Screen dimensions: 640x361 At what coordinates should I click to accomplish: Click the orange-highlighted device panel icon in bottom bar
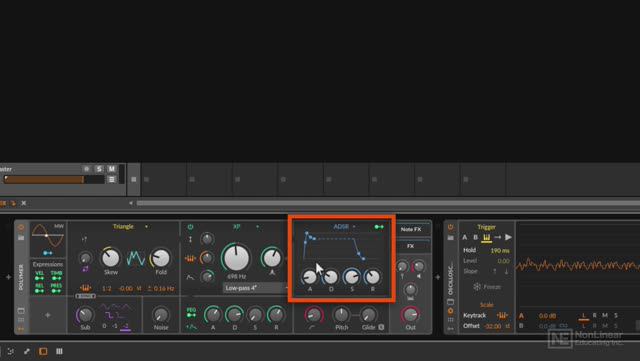[43, 351]
